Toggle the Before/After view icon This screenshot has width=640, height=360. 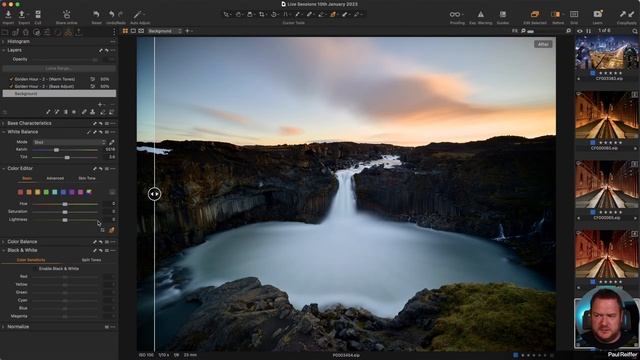tap(556, 14)
